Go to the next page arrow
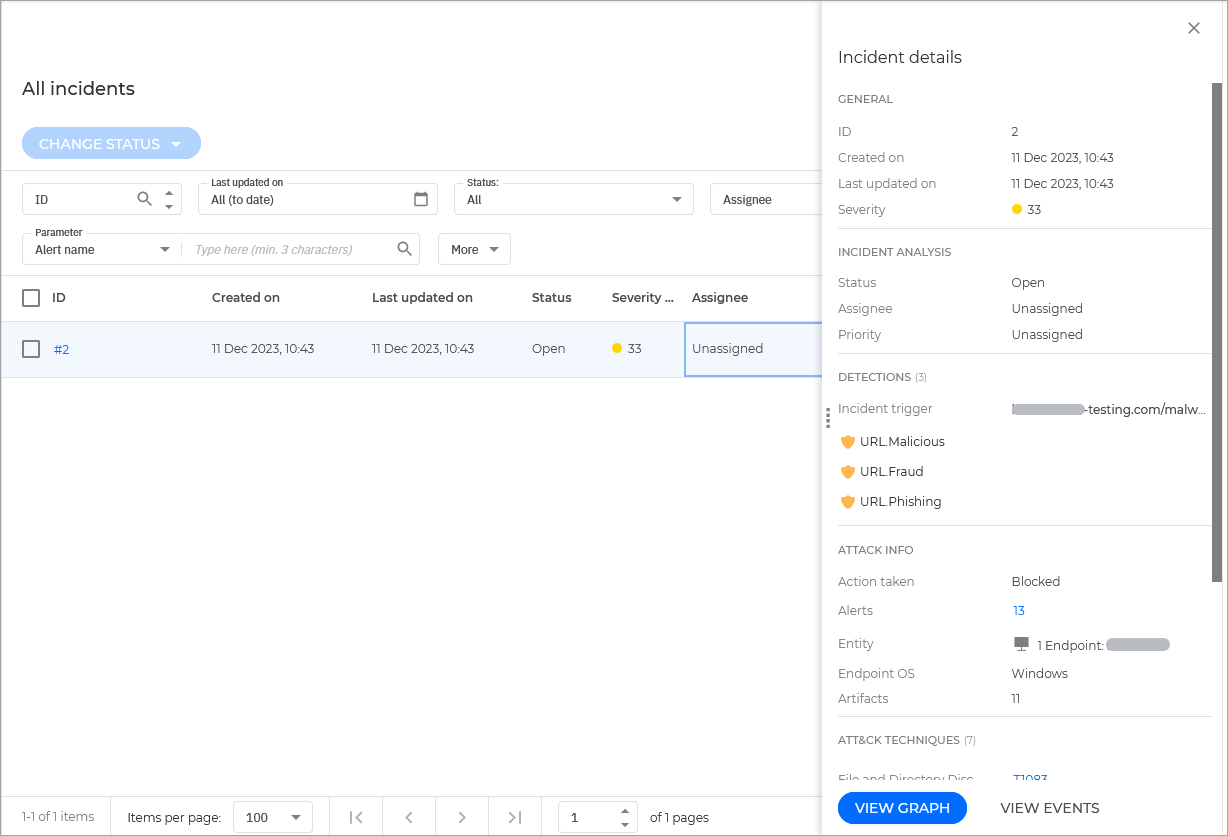 point(461,817)
